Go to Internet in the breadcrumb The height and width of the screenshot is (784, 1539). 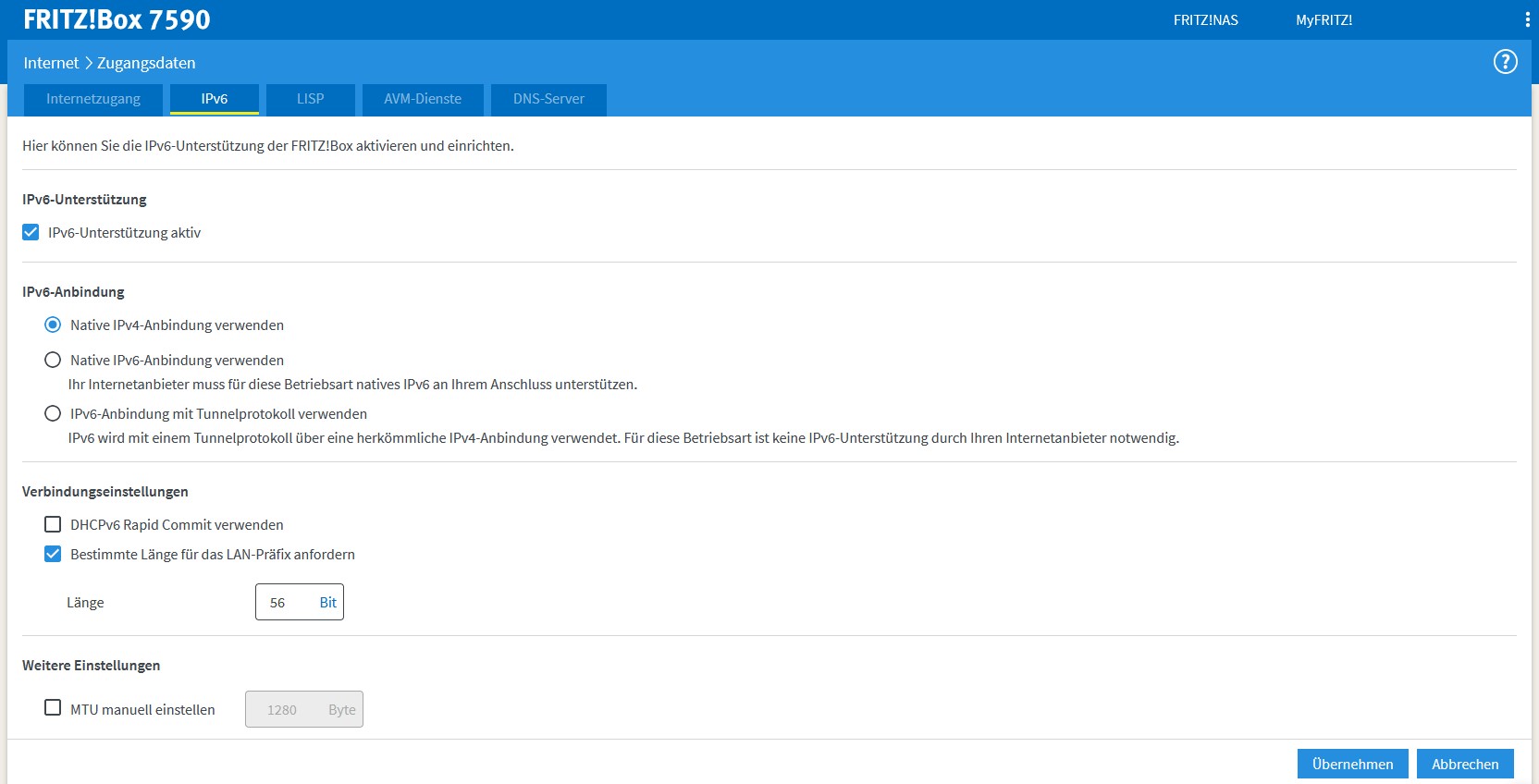[x=51, y=63]
